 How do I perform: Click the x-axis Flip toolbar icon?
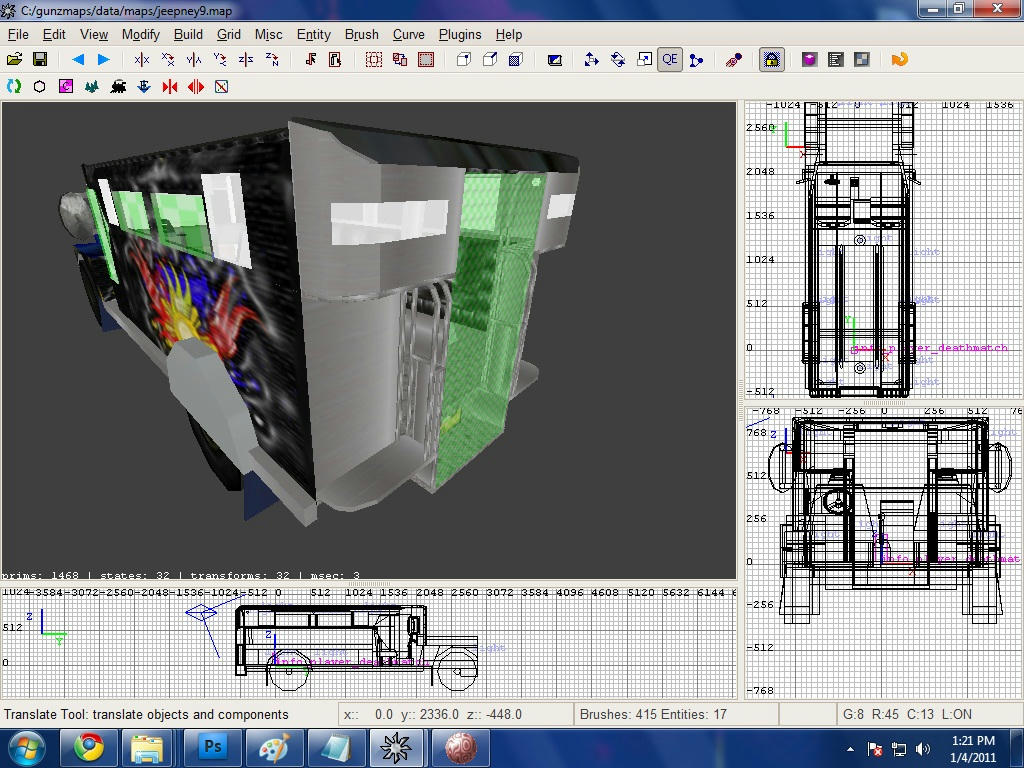pyautogui.click(x=142, y=60)
